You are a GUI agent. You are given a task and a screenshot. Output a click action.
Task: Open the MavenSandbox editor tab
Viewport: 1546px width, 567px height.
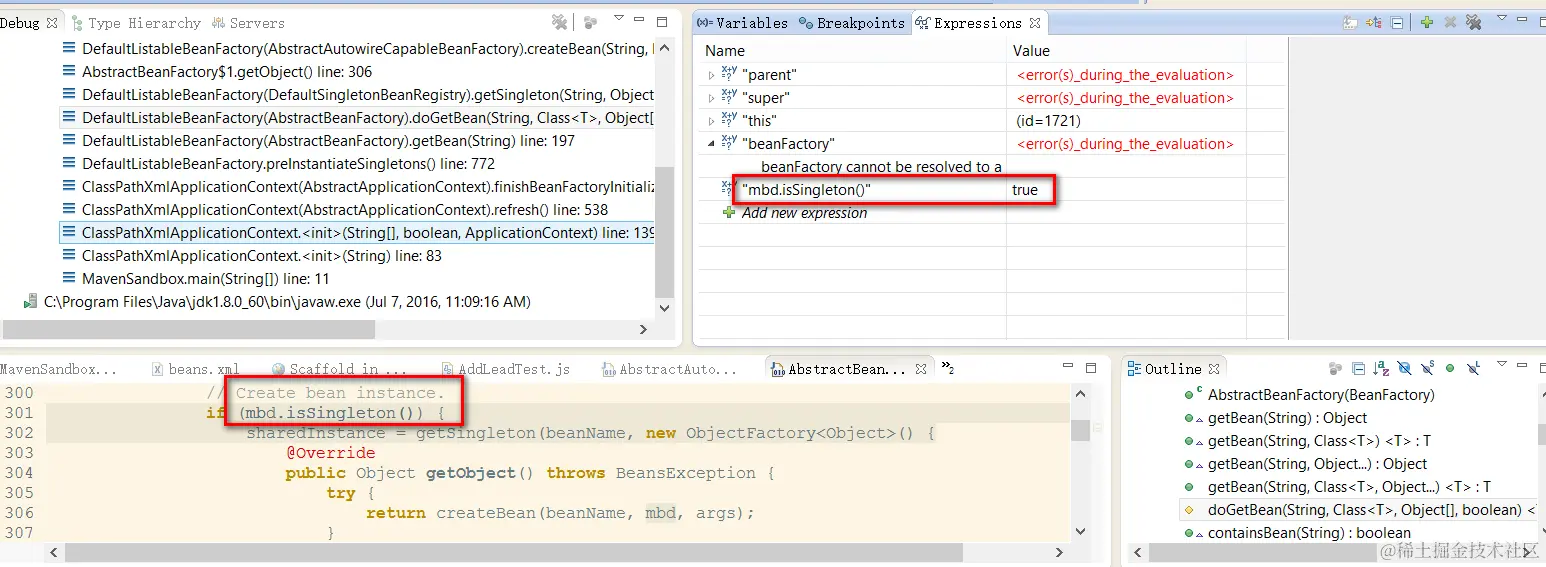[58, 369]
